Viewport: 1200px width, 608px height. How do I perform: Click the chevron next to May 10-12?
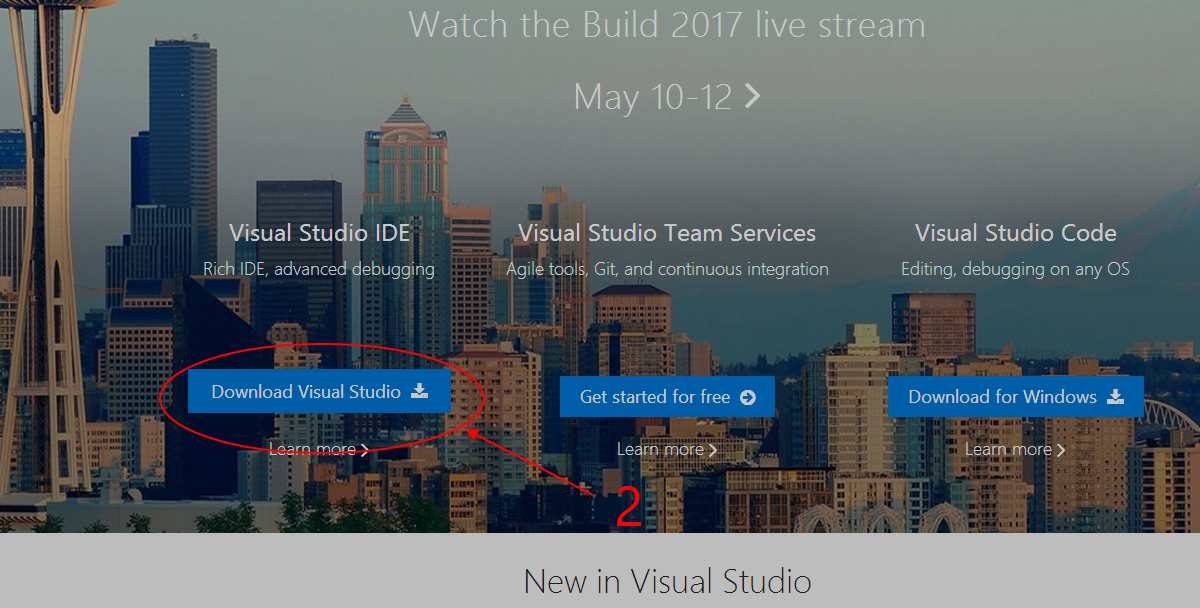pyautogui.click(x=753, y=96)
